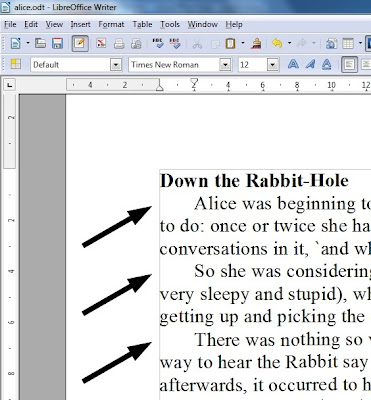Toggle Bold formatting icon
371x400 pixels.
(x=293, y=64)
